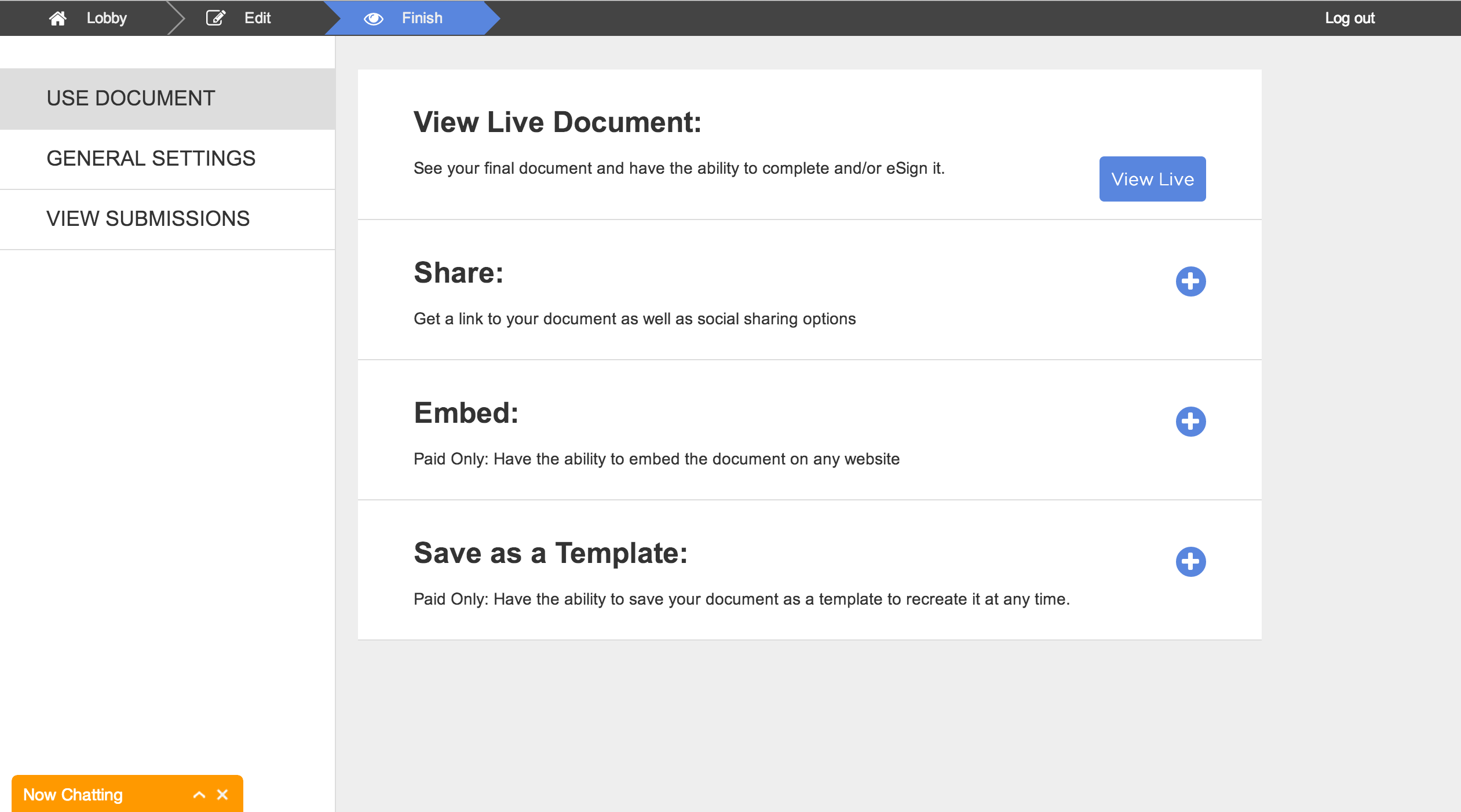Expand the Share section plus icon

tap(1190, 281)
